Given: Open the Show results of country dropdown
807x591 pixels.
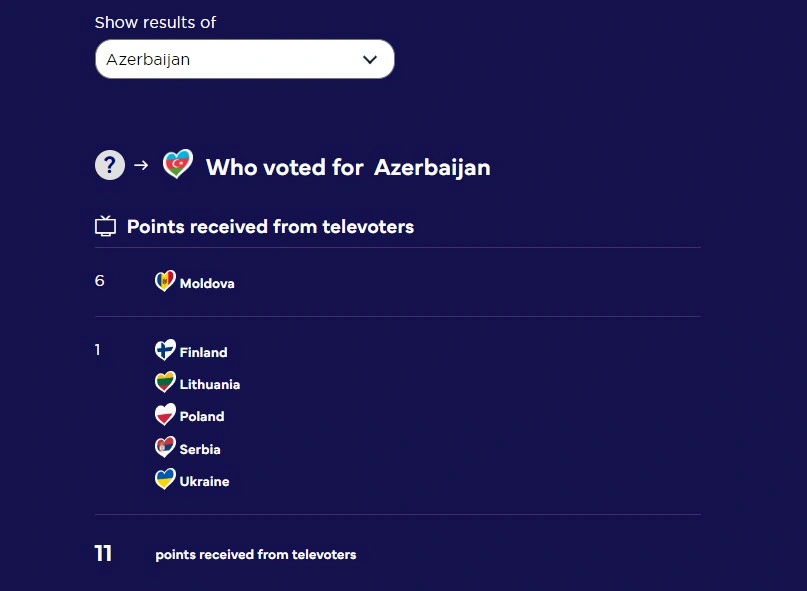Looking at the screenshot, I should click(x=244, y=59).
